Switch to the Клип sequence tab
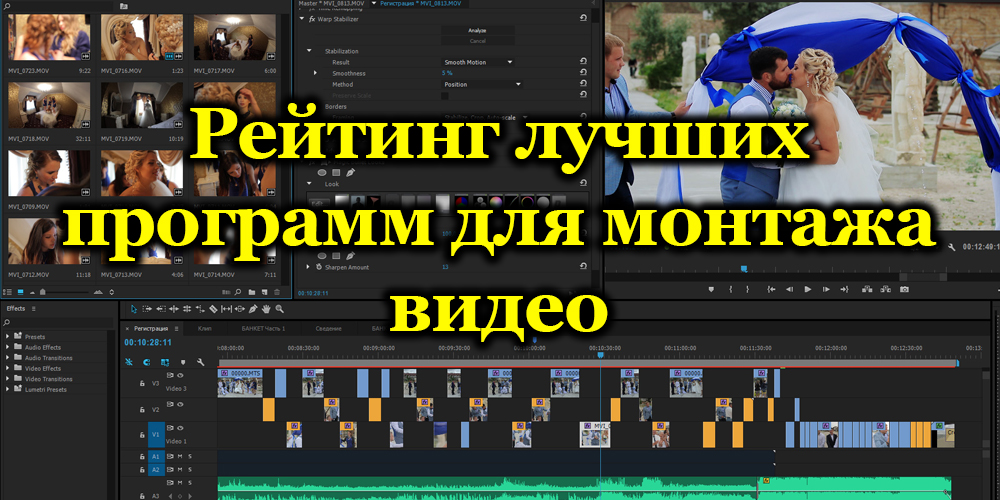Image resolution: width=1000 pixels, height=500 pixels. pos(205,328)
